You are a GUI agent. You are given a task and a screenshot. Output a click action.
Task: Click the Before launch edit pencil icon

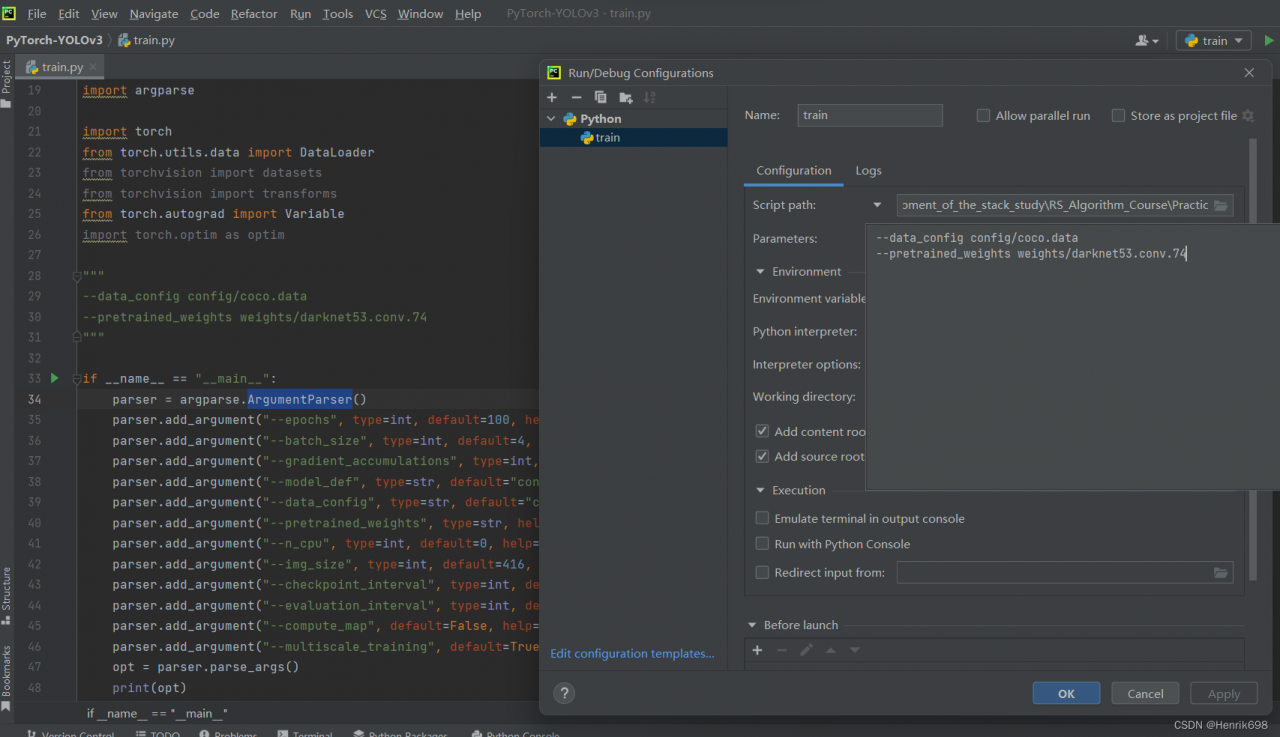(806, 650)
